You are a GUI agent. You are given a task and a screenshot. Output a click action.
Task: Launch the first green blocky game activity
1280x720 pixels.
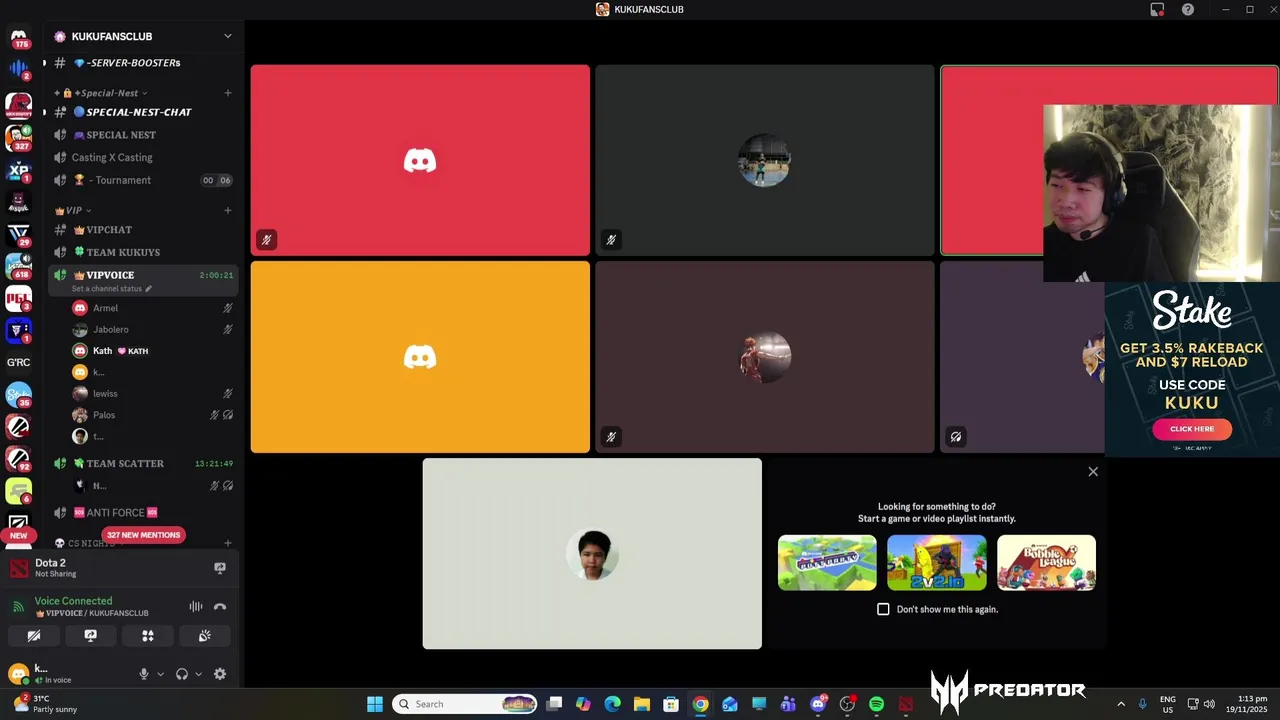coord(827,562)
